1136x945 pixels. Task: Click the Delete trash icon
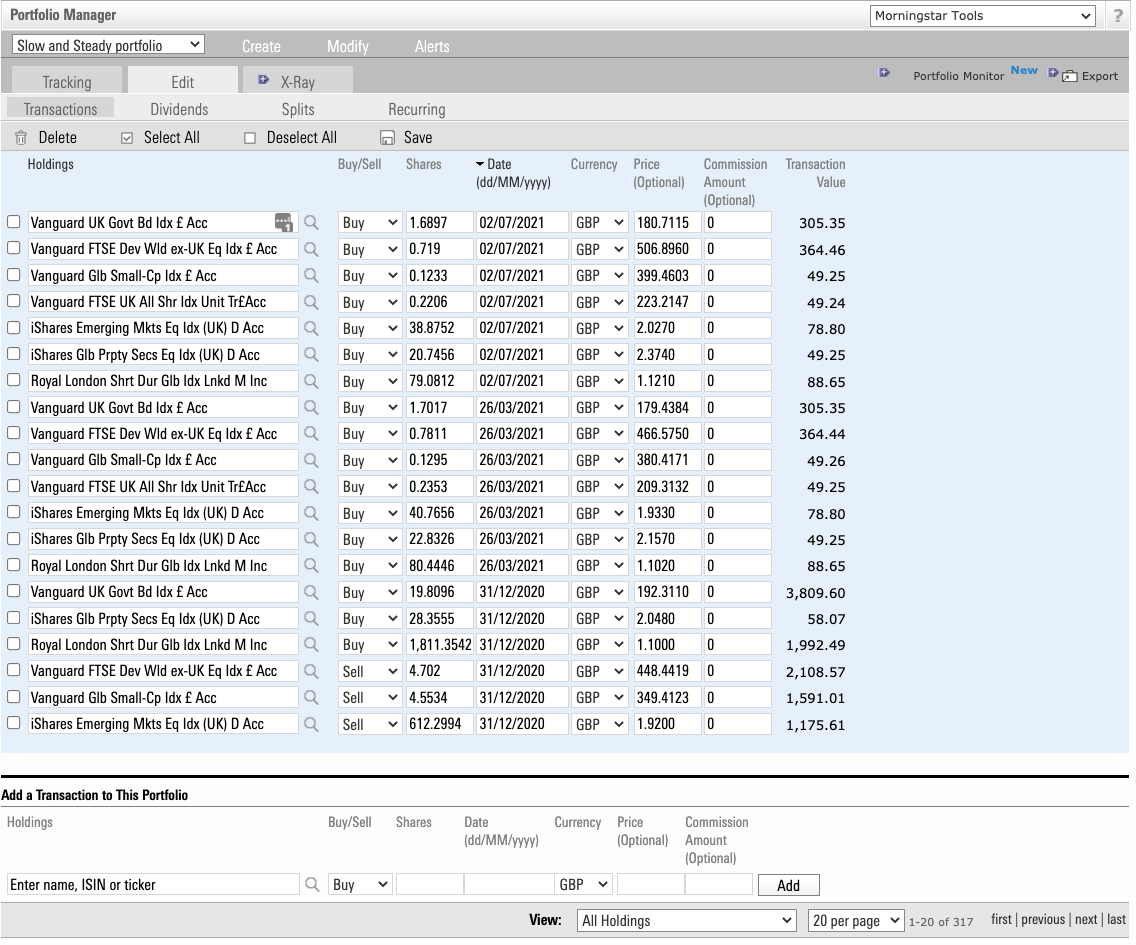(x=21, y=137)
